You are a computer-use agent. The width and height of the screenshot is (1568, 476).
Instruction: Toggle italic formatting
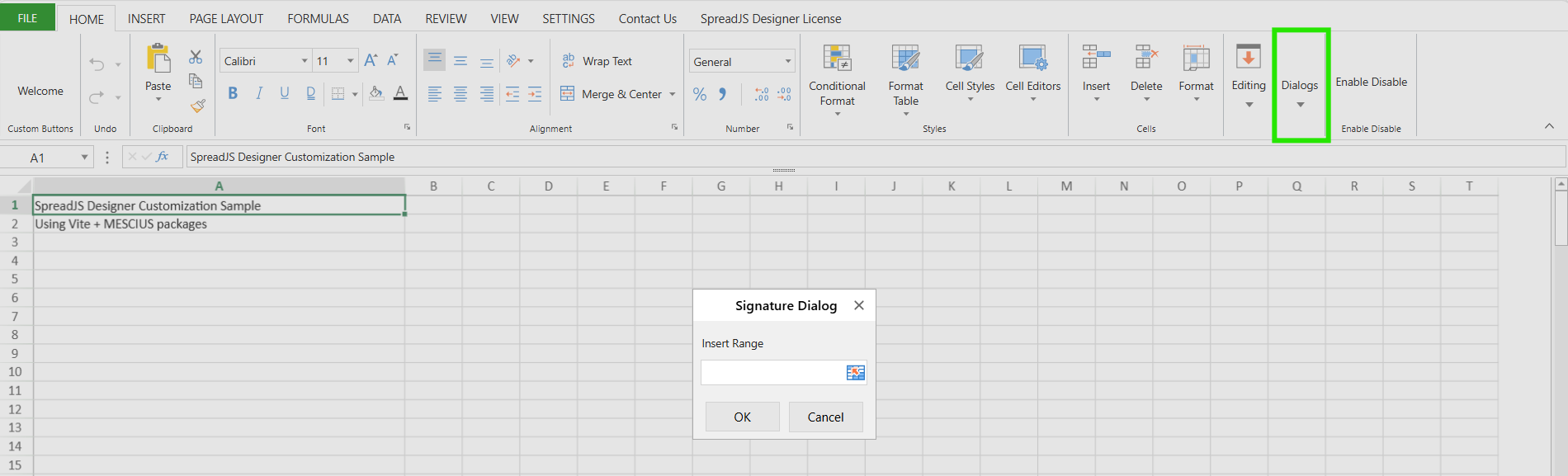pyautogui.click(x=259, y=93)
